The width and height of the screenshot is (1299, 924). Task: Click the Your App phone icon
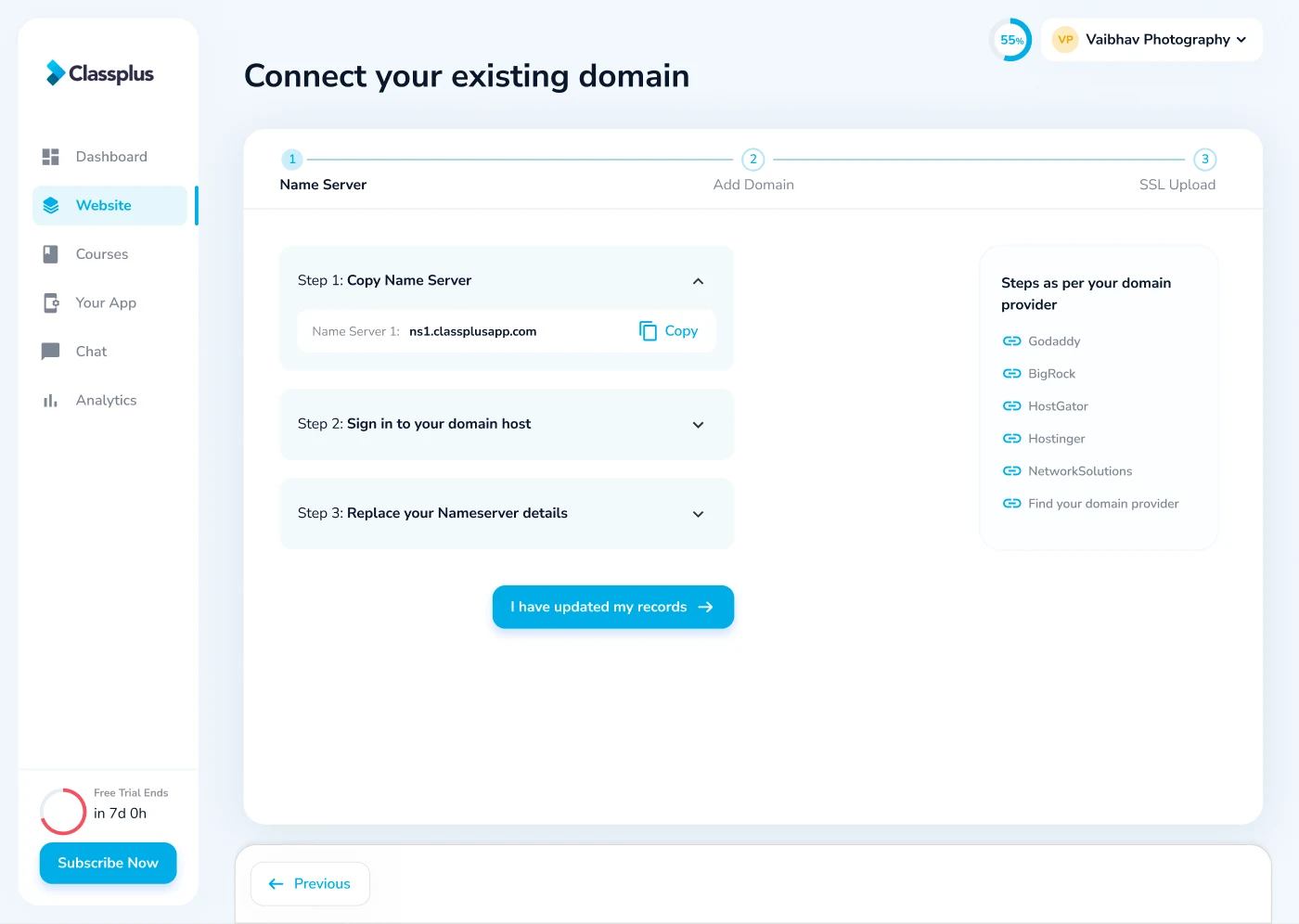[x=51, y=303]
